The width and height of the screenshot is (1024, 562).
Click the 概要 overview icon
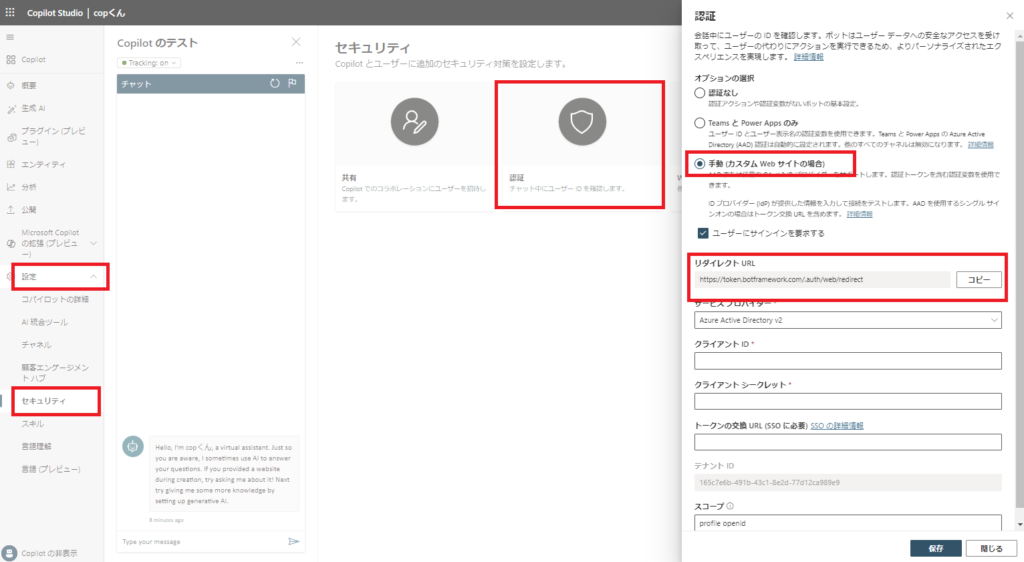(x=11, y=86)
